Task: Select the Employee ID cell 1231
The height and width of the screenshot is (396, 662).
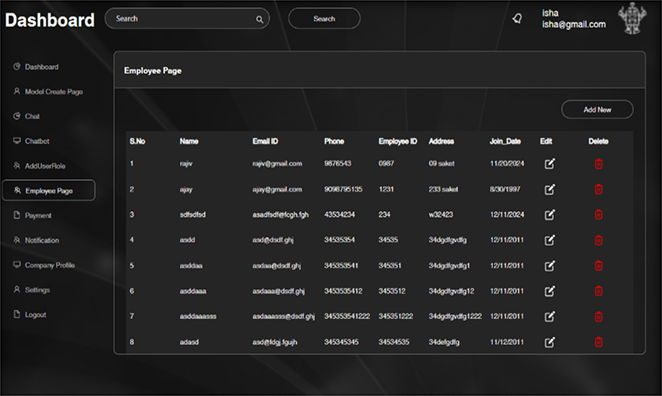Action: click(x=386, y=190)
